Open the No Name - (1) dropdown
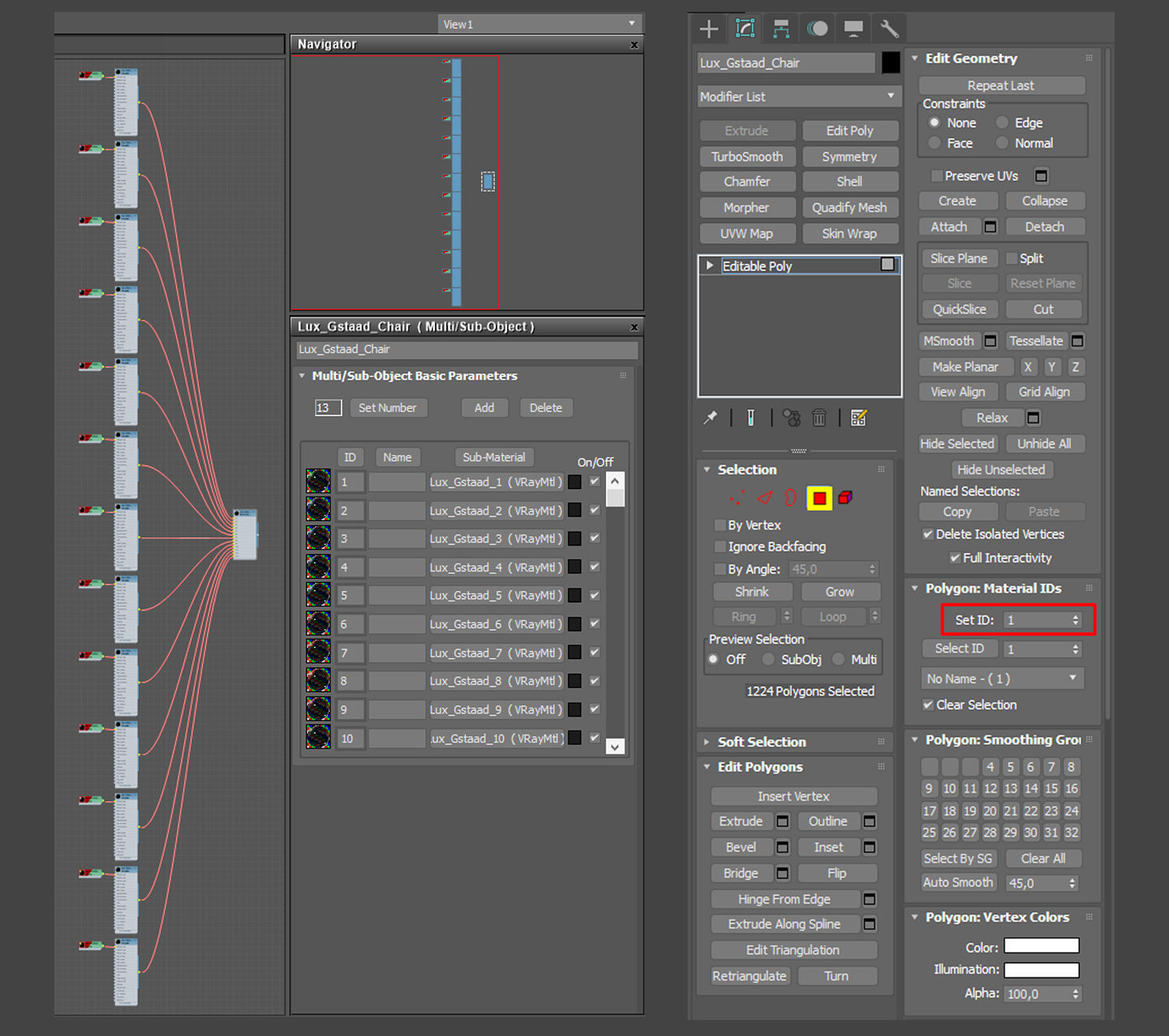This screenshot has height=1036, width=1169. [1002, 679]
